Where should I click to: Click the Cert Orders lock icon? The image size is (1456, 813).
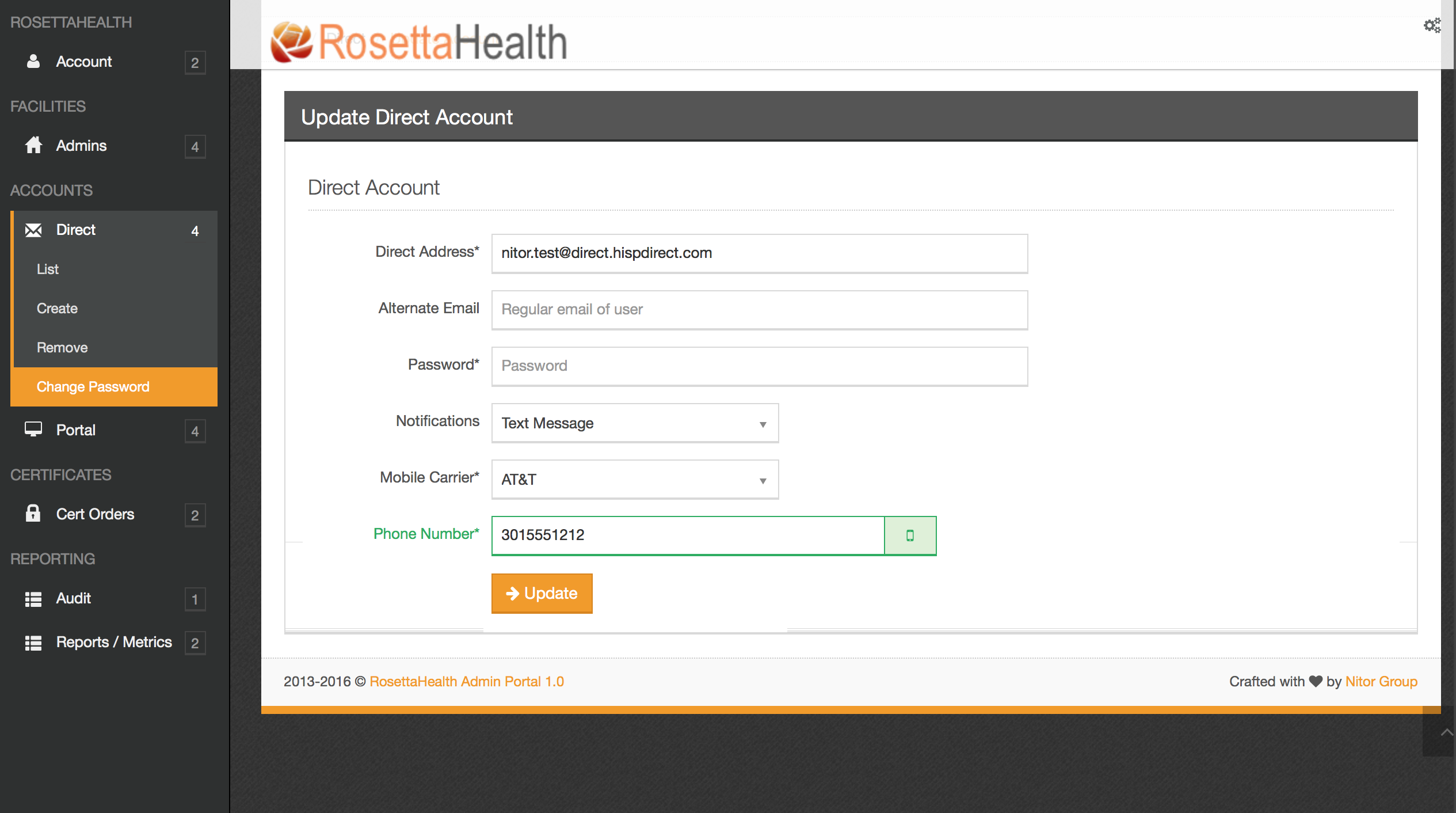coord(33,514)
